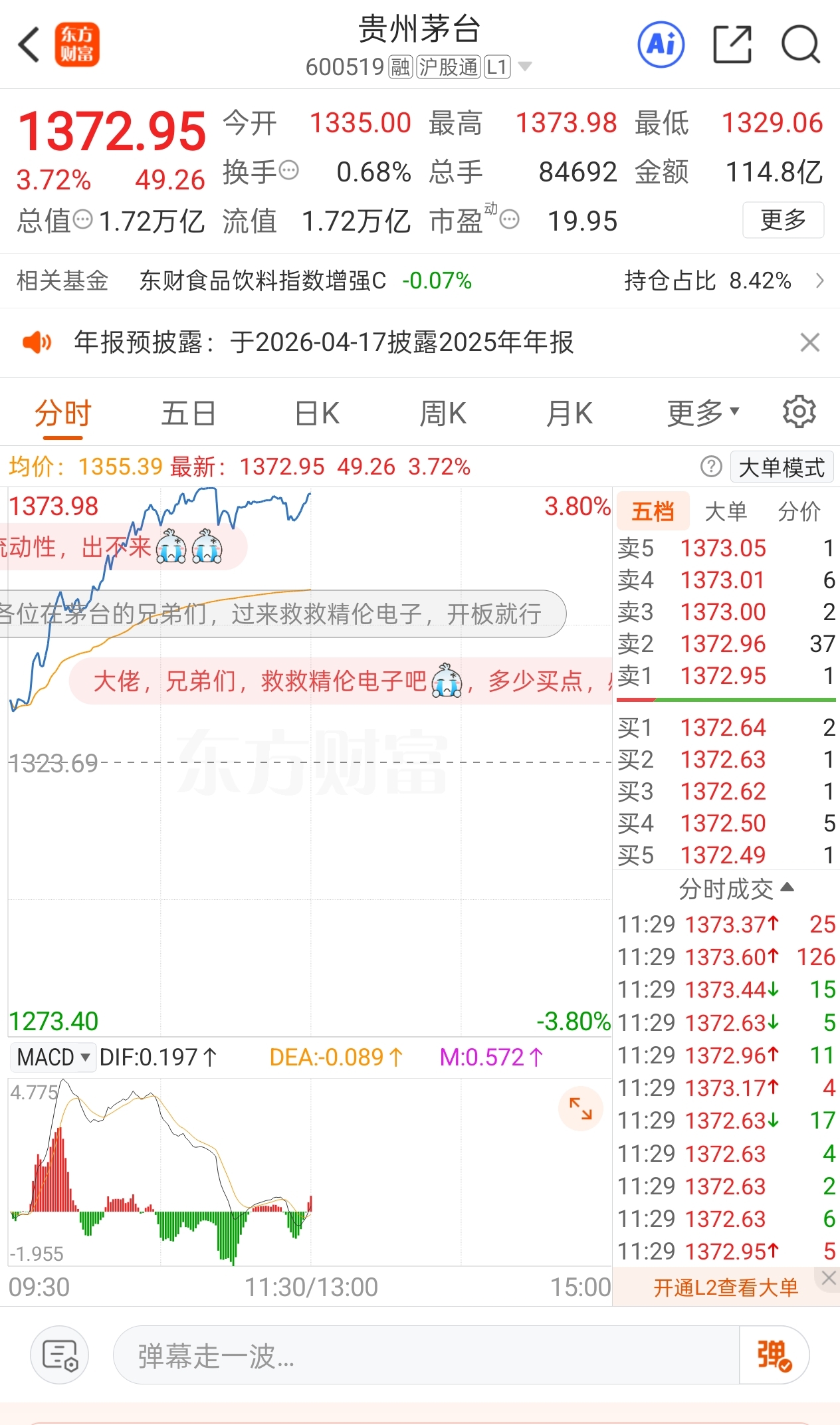840x1425 pixels.
Task: Tap the info icon next to 总值
Action: 82,219
